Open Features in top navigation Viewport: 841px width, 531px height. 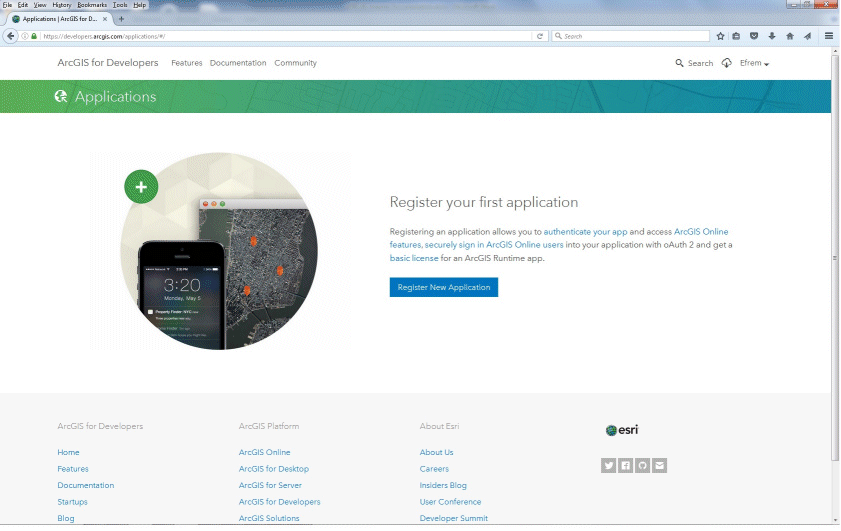pos(187,63)
